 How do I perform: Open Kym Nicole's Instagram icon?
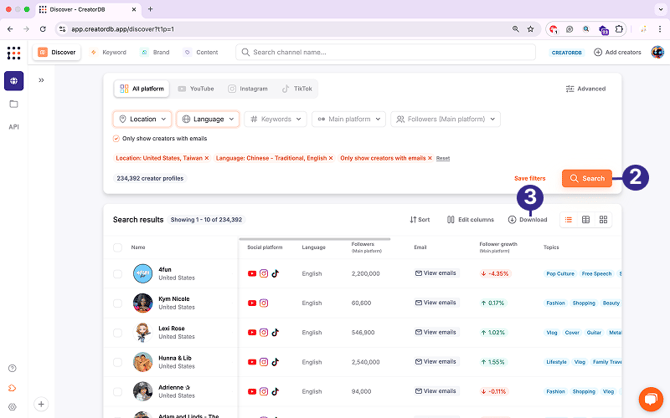264,302
